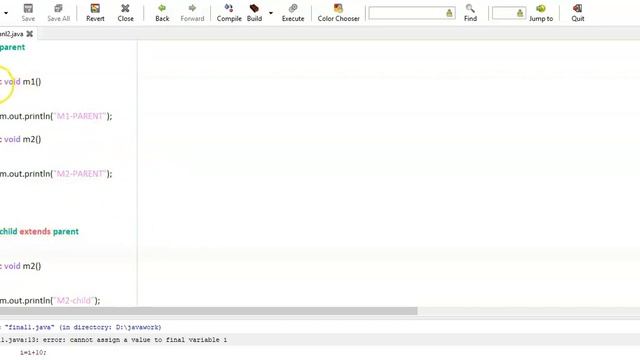The width and height of the screenshot is (640, 360).
Task: Clear the search field with the broom icon
Action: (x=449, y=13)
